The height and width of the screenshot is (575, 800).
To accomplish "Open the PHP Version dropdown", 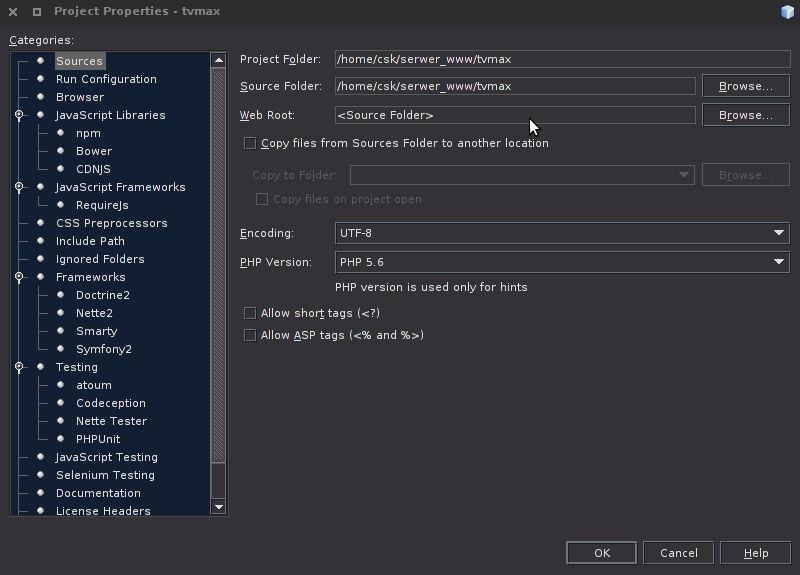I will click(x=562, y=262).
